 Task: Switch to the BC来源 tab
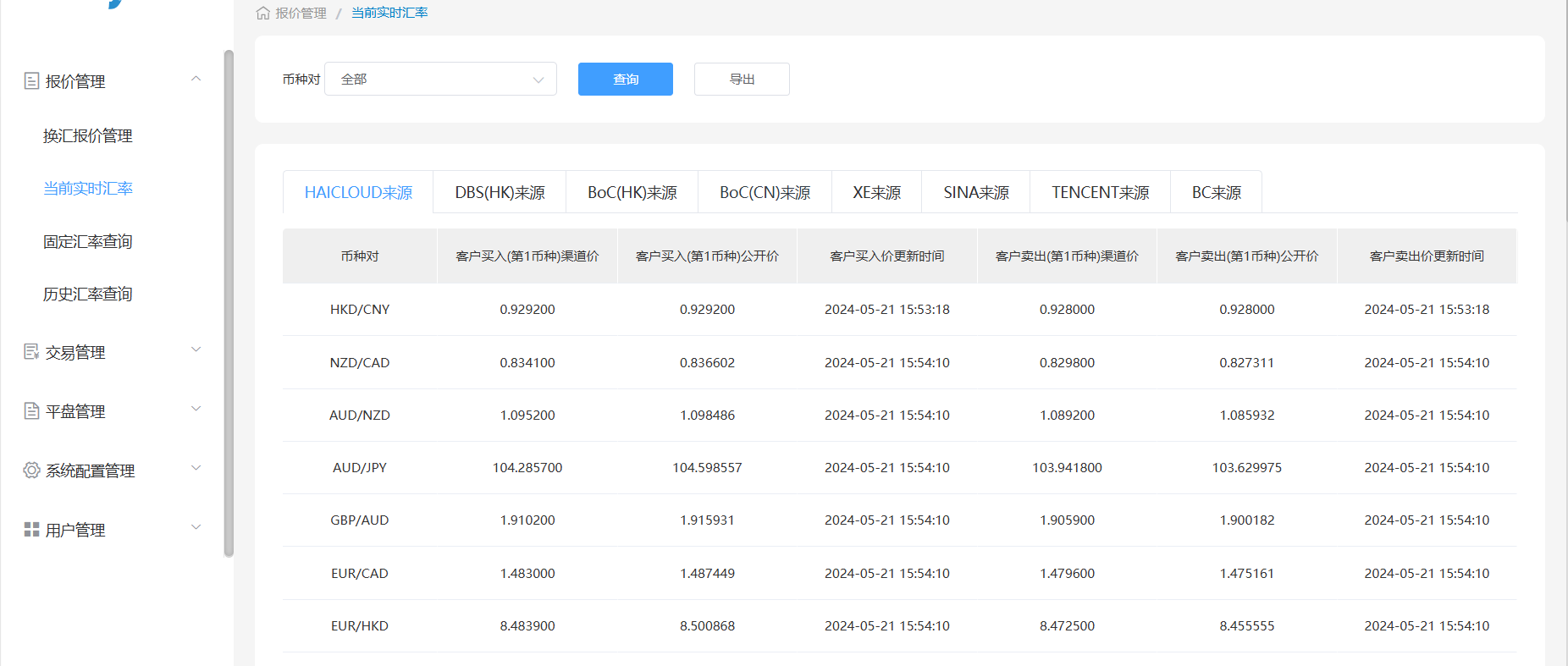click(x=1217, y=192)
